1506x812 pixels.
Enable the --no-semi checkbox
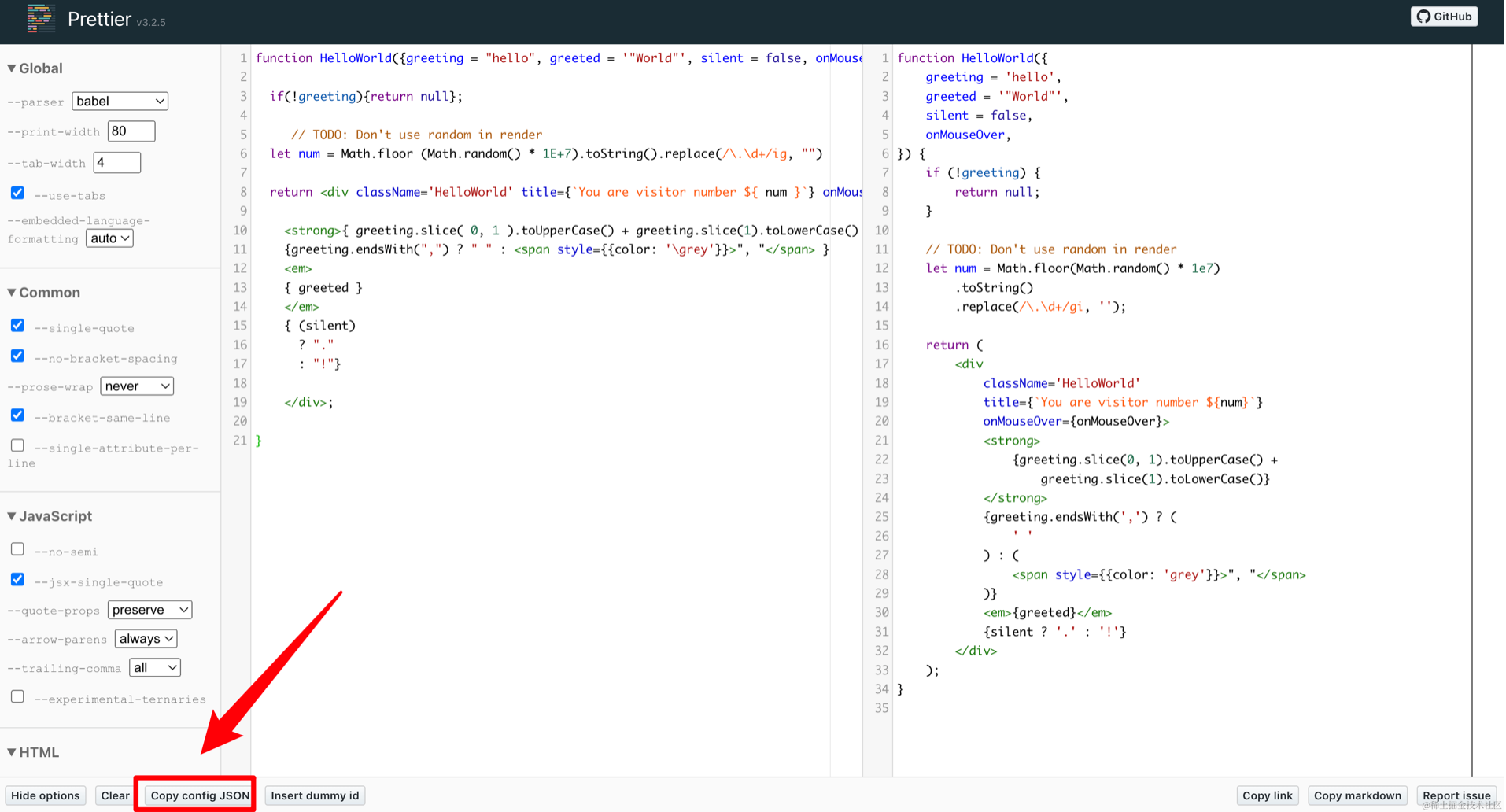click(17, 549)
